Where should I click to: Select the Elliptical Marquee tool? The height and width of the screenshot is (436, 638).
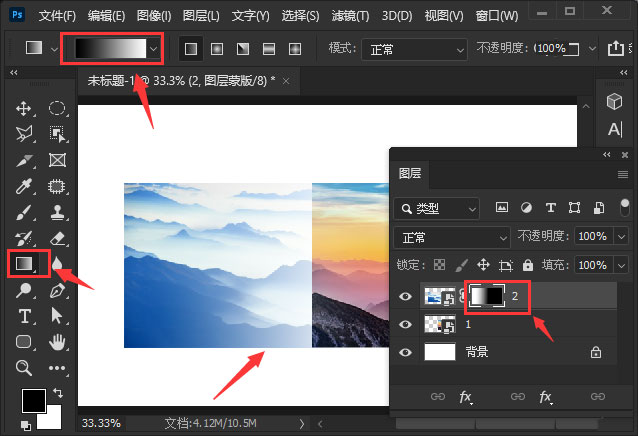click(x=57, y=109)
